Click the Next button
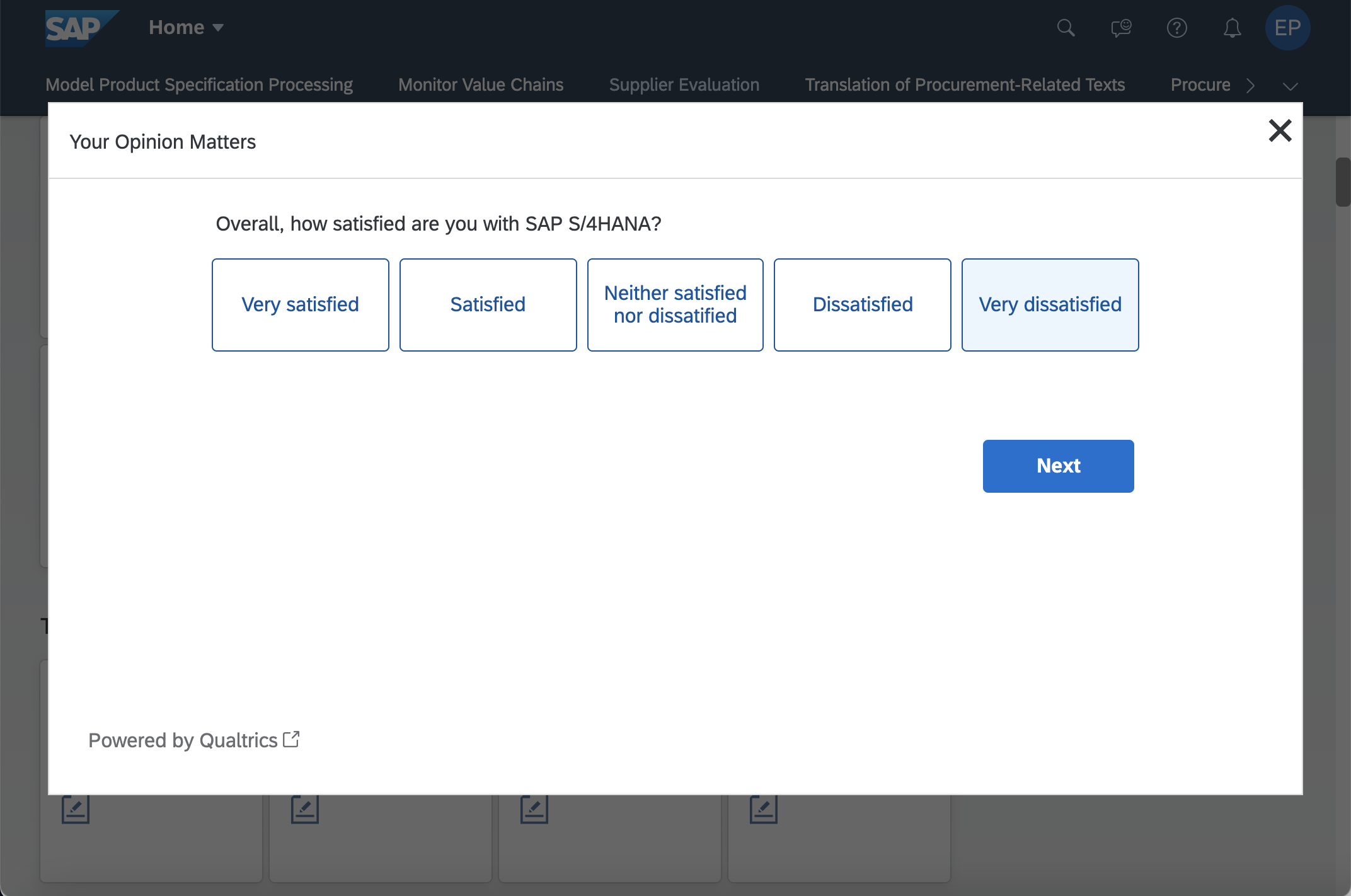The height and width of the screenshot is (896, 1351). (x=1059, y=466)
